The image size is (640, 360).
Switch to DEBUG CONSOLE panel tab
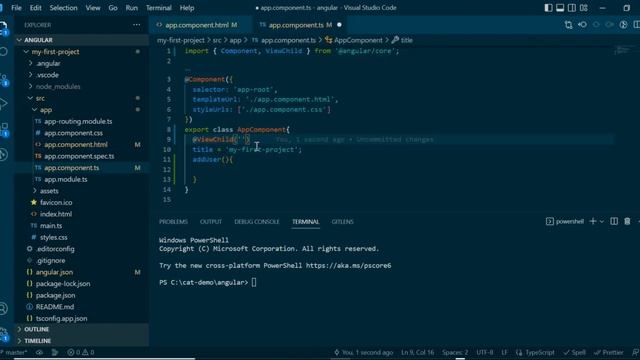point(257,222)
